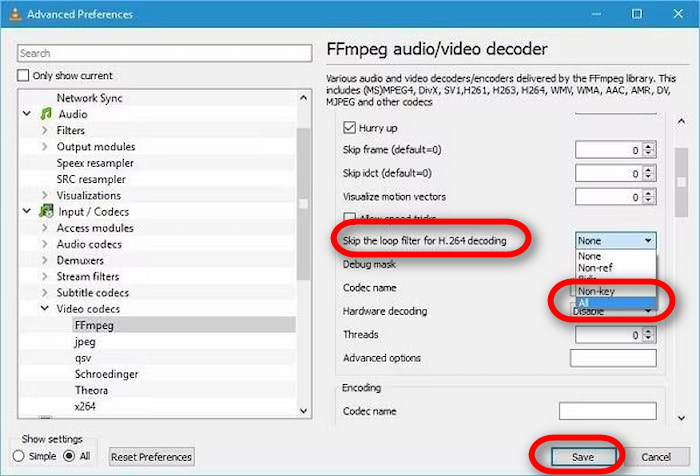Select Speex resampler in the tree
This screenshot has height=476, width=700.
pyautogui.click(x=95, y=163)
